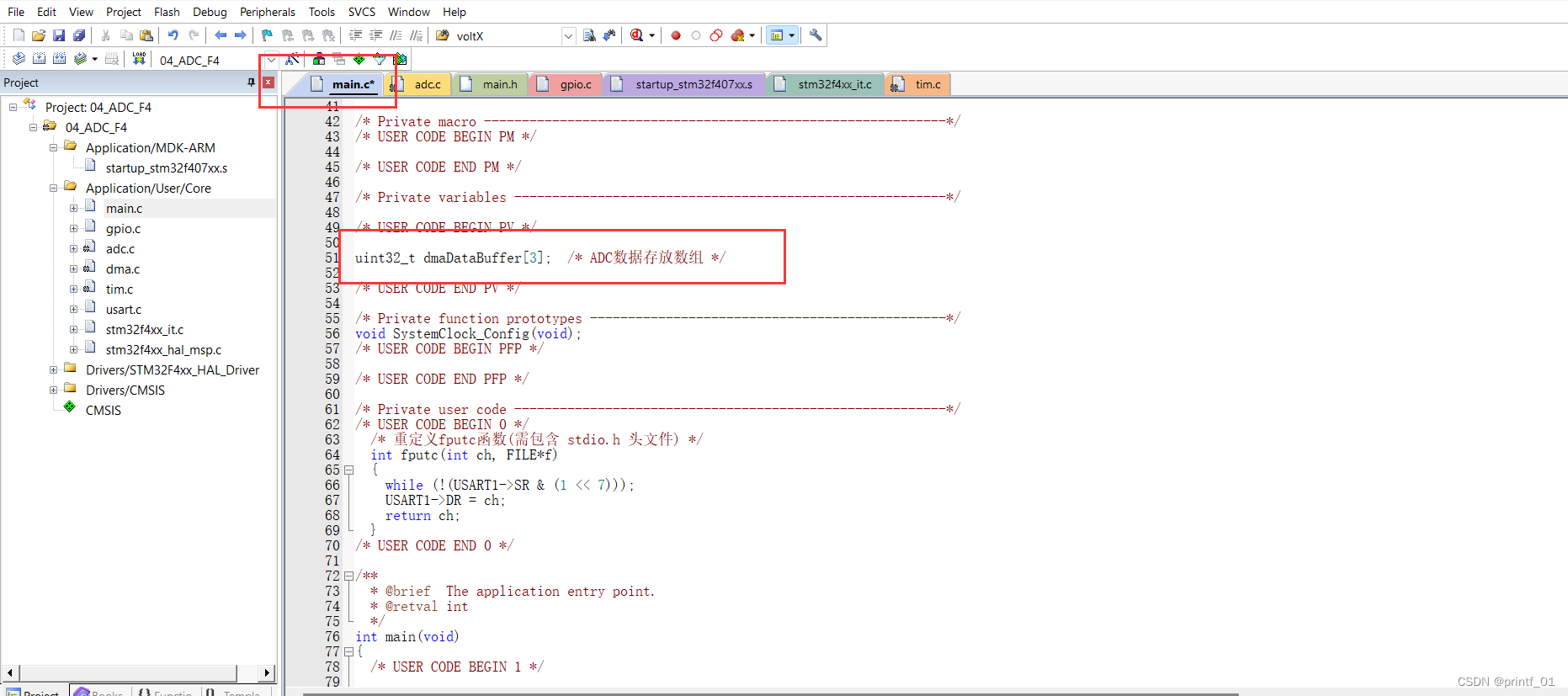
Task: Translate the current file with build toolbar icon
Action: pyautogui.click(x=19, y=59)
